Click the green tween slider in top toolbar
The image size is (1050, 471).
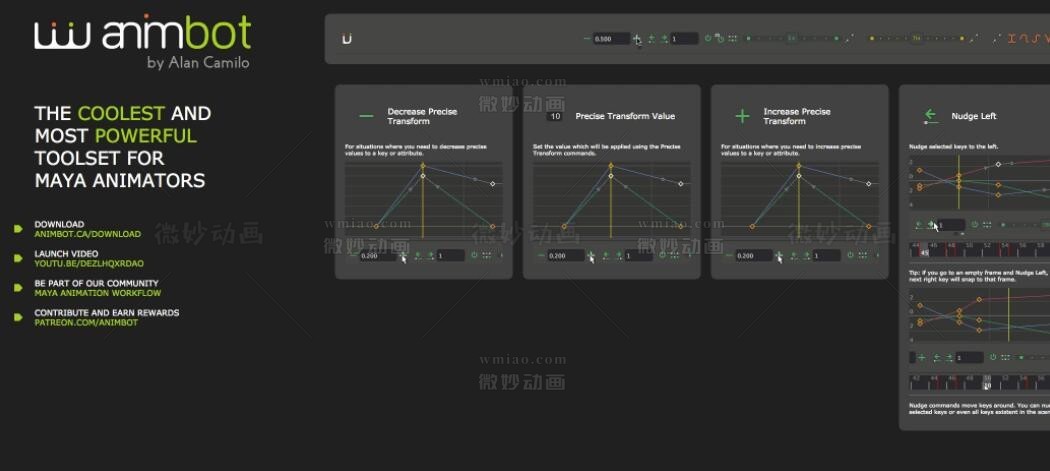792,39
